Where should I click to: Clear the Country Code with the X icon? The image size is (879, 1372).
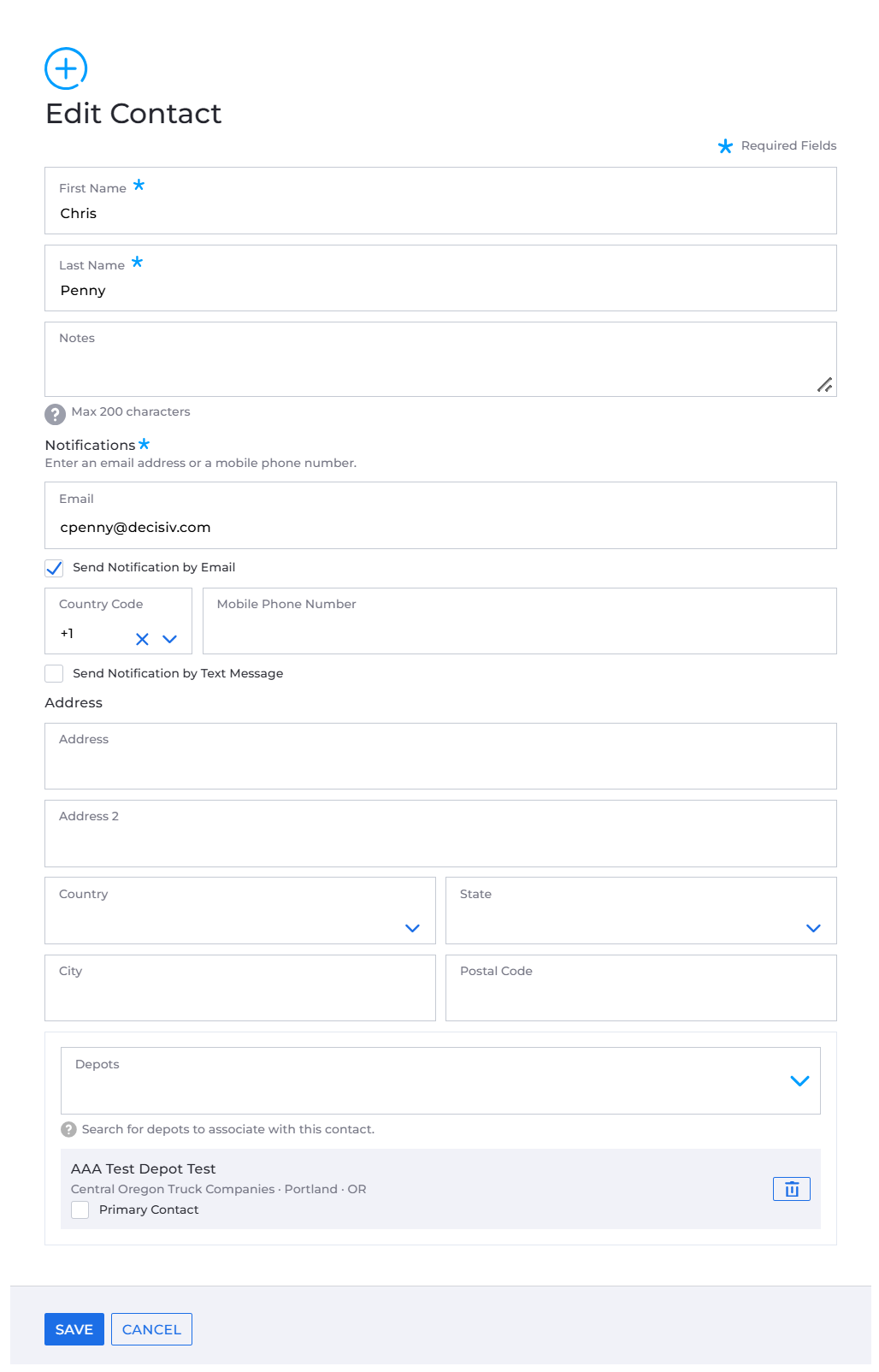pos(142,639)
